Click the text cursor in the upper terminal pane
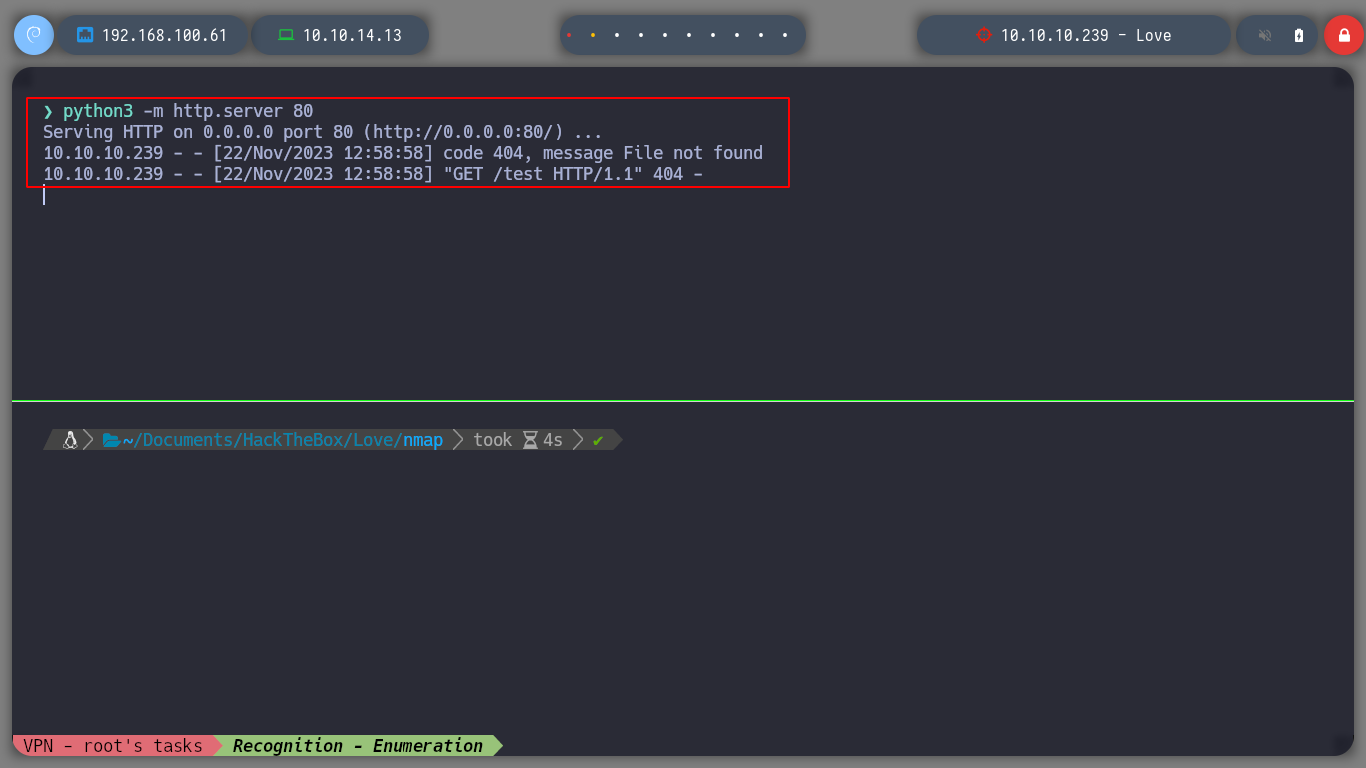The height and width of the screenshot is (768, 1366). click(x=44, y=195)
